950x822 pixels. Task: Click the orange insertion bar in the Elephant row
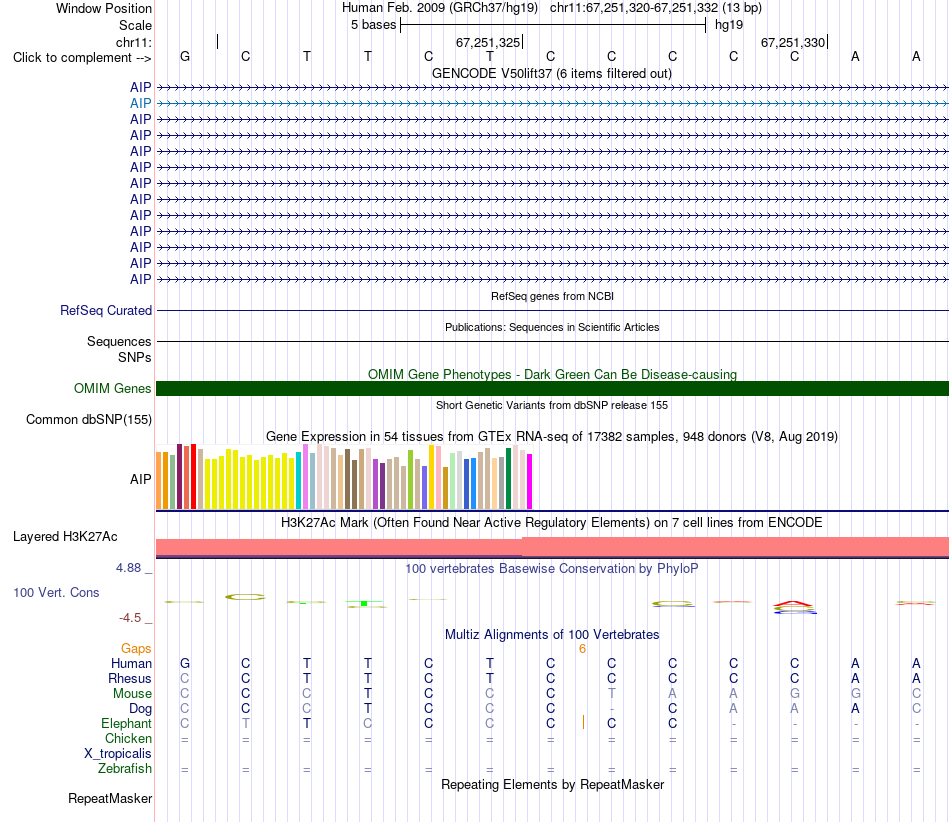point(583,722)
